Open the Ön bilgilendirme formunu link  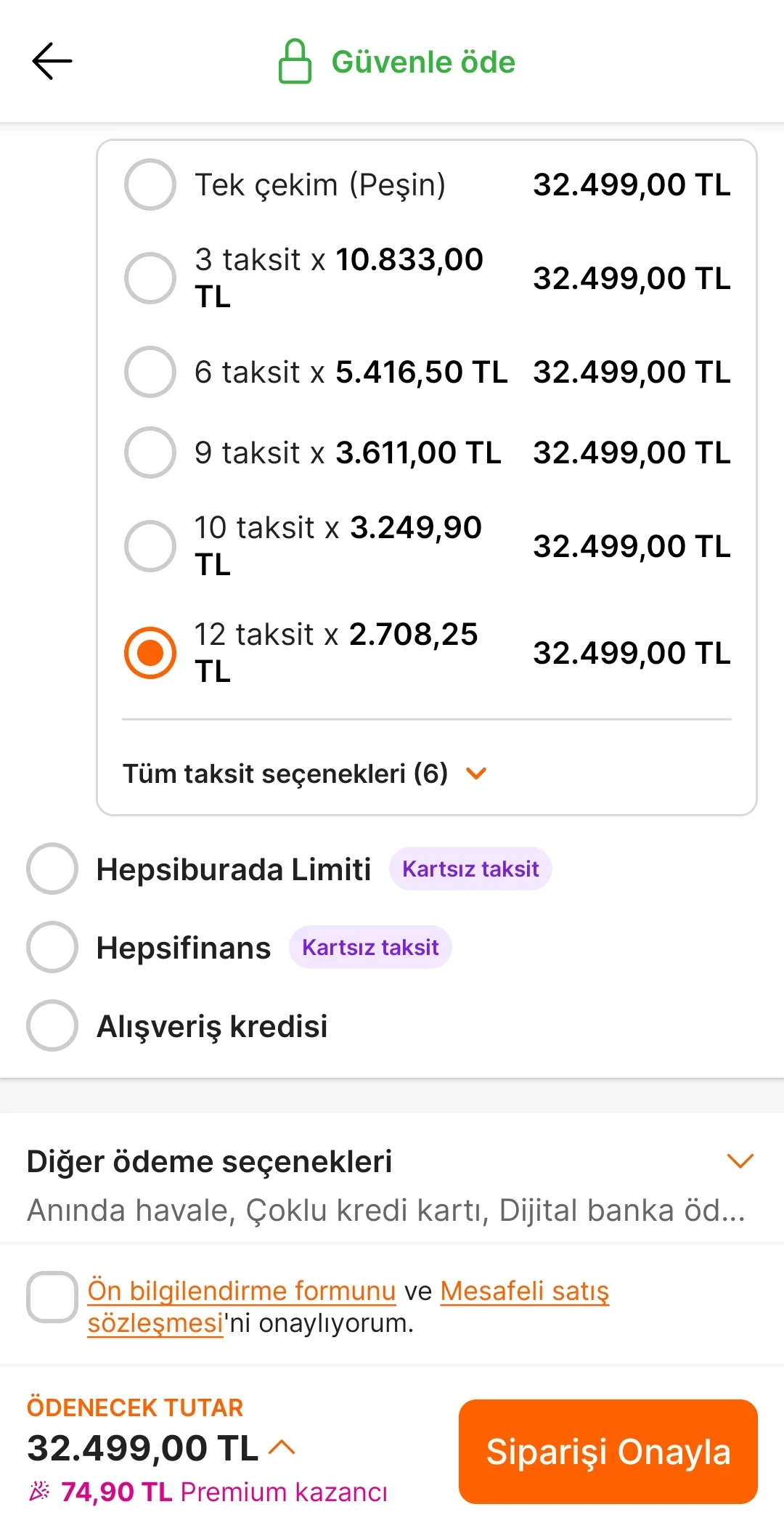point(241,1291)
